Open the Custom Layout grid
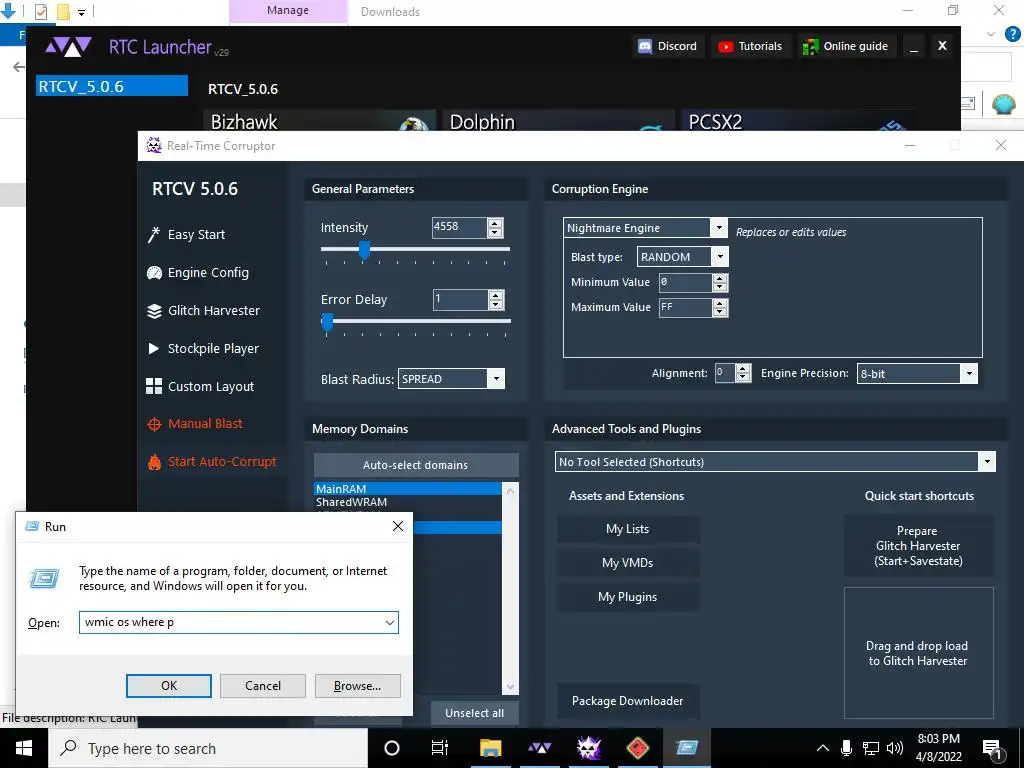This screenshot has width=1024, height=768. coord(200,386)
